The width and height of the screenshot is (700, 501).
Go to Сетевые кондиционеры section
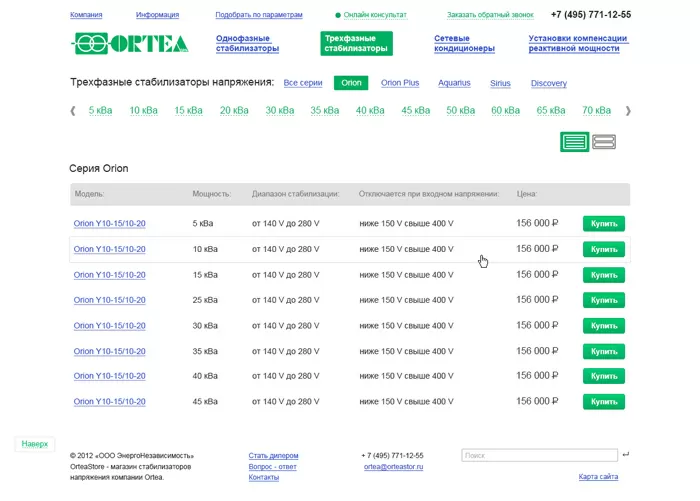click(x=464, y=43)
